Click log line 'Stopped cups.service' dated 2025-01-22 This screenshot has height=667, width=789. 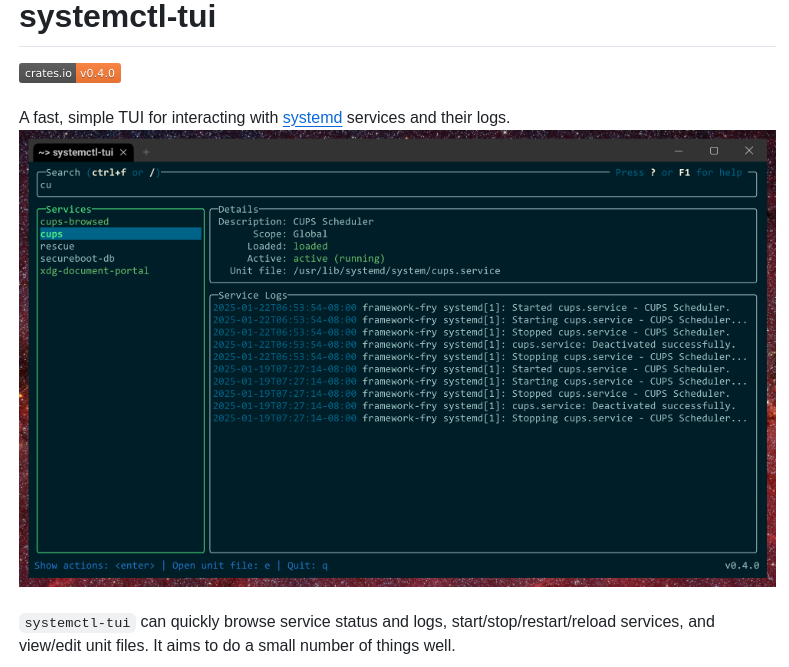pyautogui.click(x=471, y=332)
